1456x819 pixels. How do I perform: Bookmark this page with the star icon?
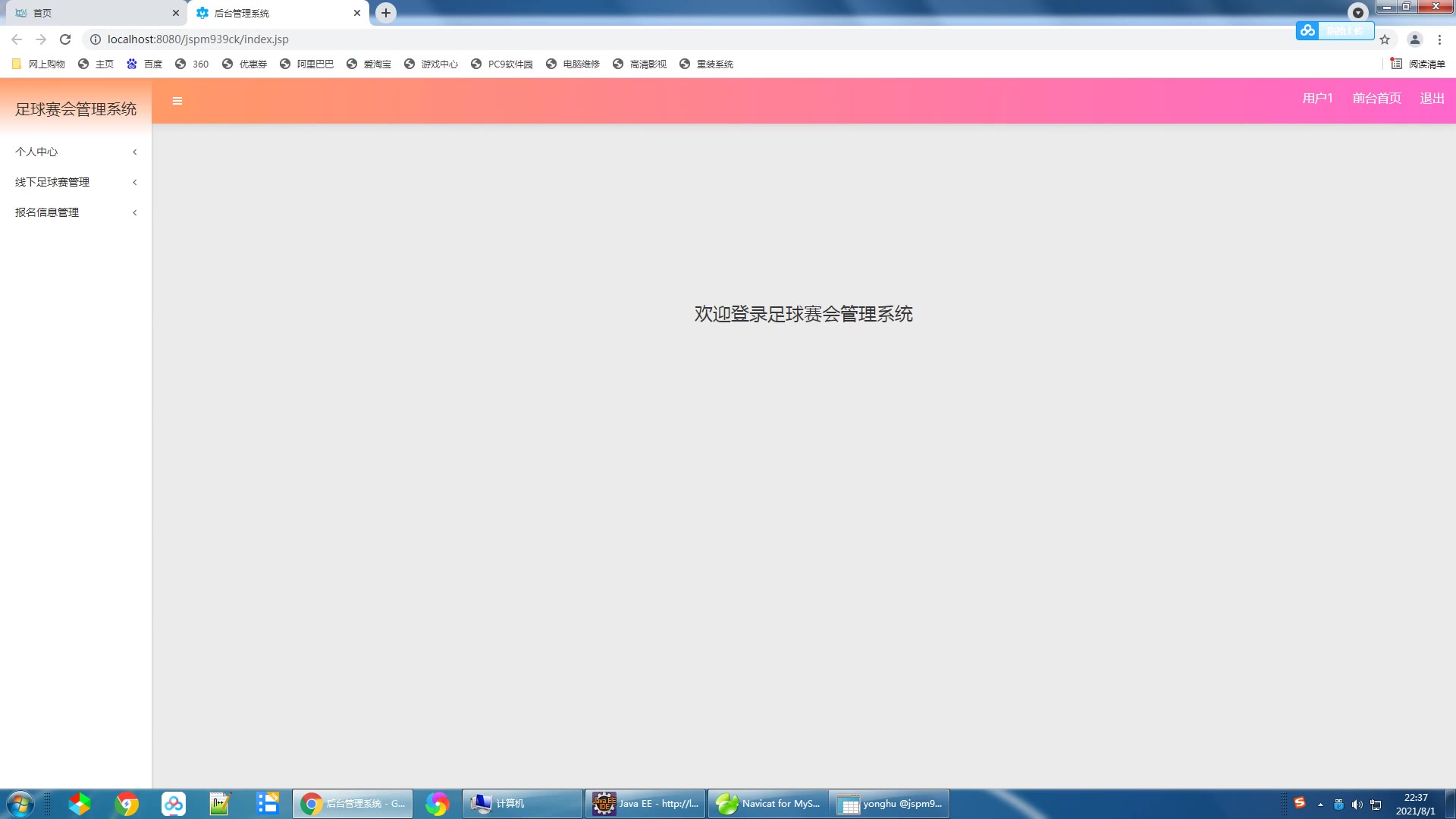(x=1385, y=39)
